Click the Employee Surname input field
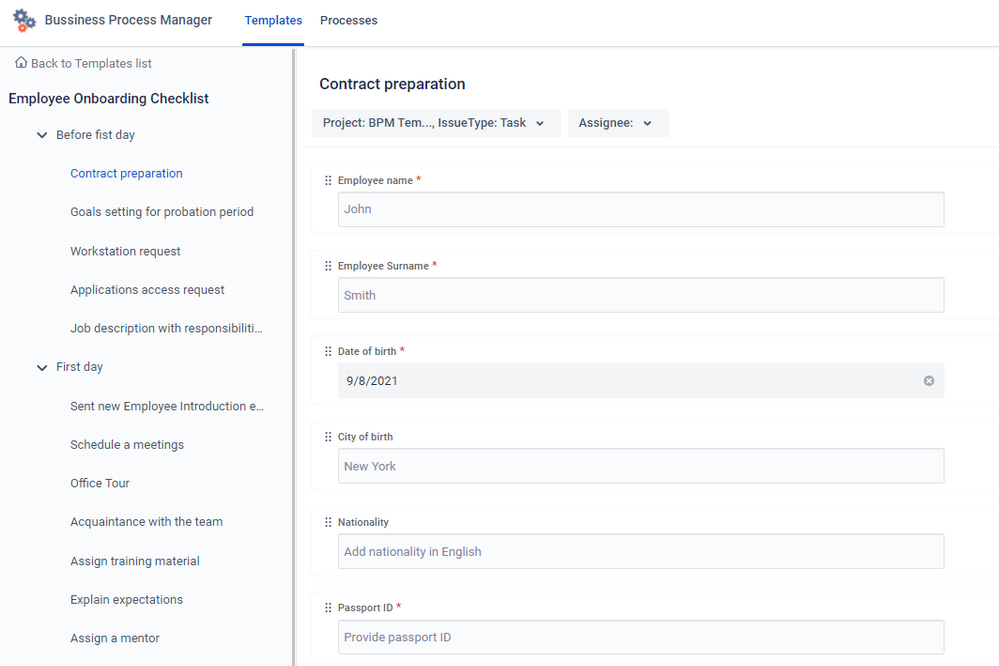Viewport: 999px width, 666px height. coord(641,295)
